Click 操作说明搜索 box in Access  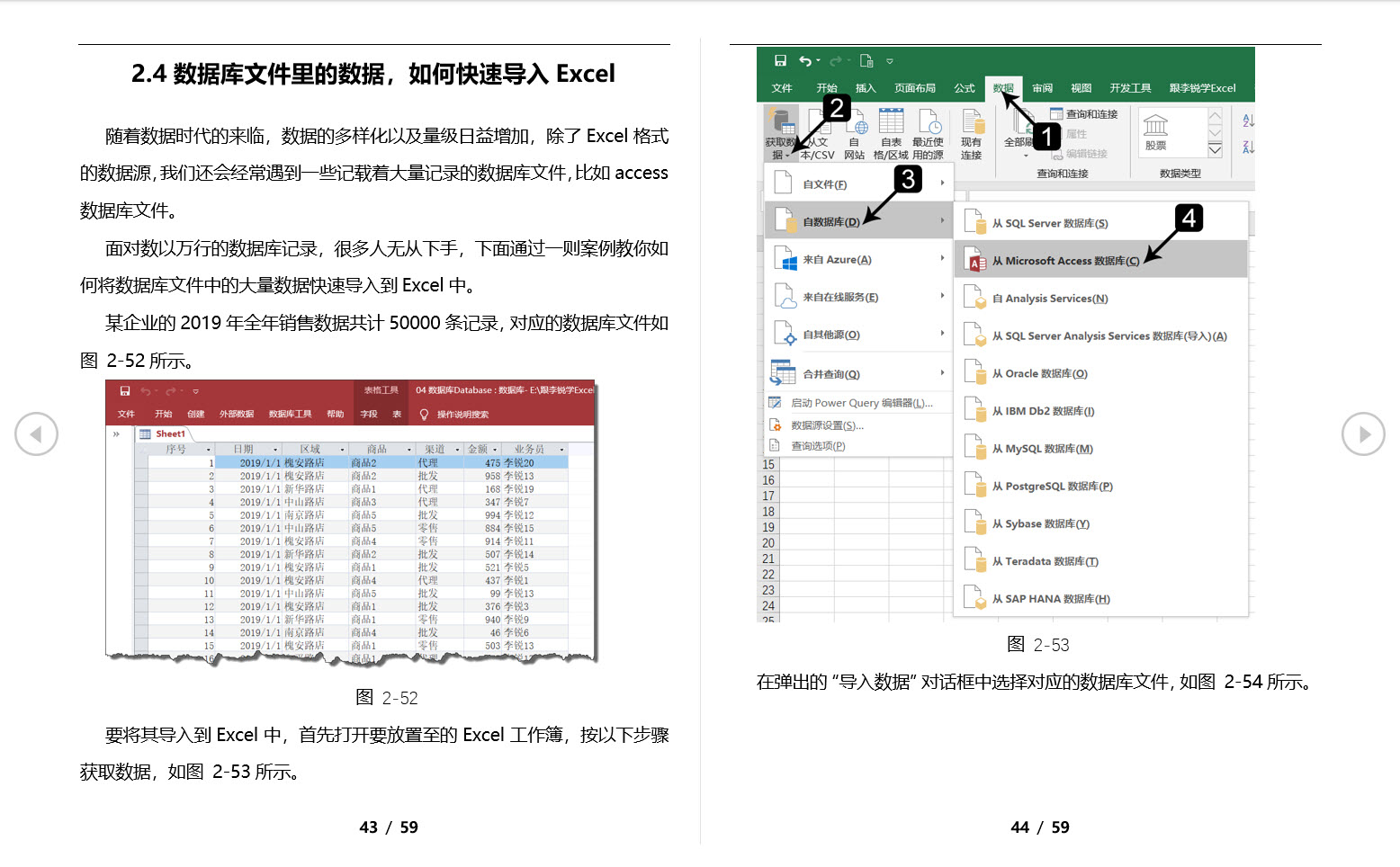tap(462, 415)
